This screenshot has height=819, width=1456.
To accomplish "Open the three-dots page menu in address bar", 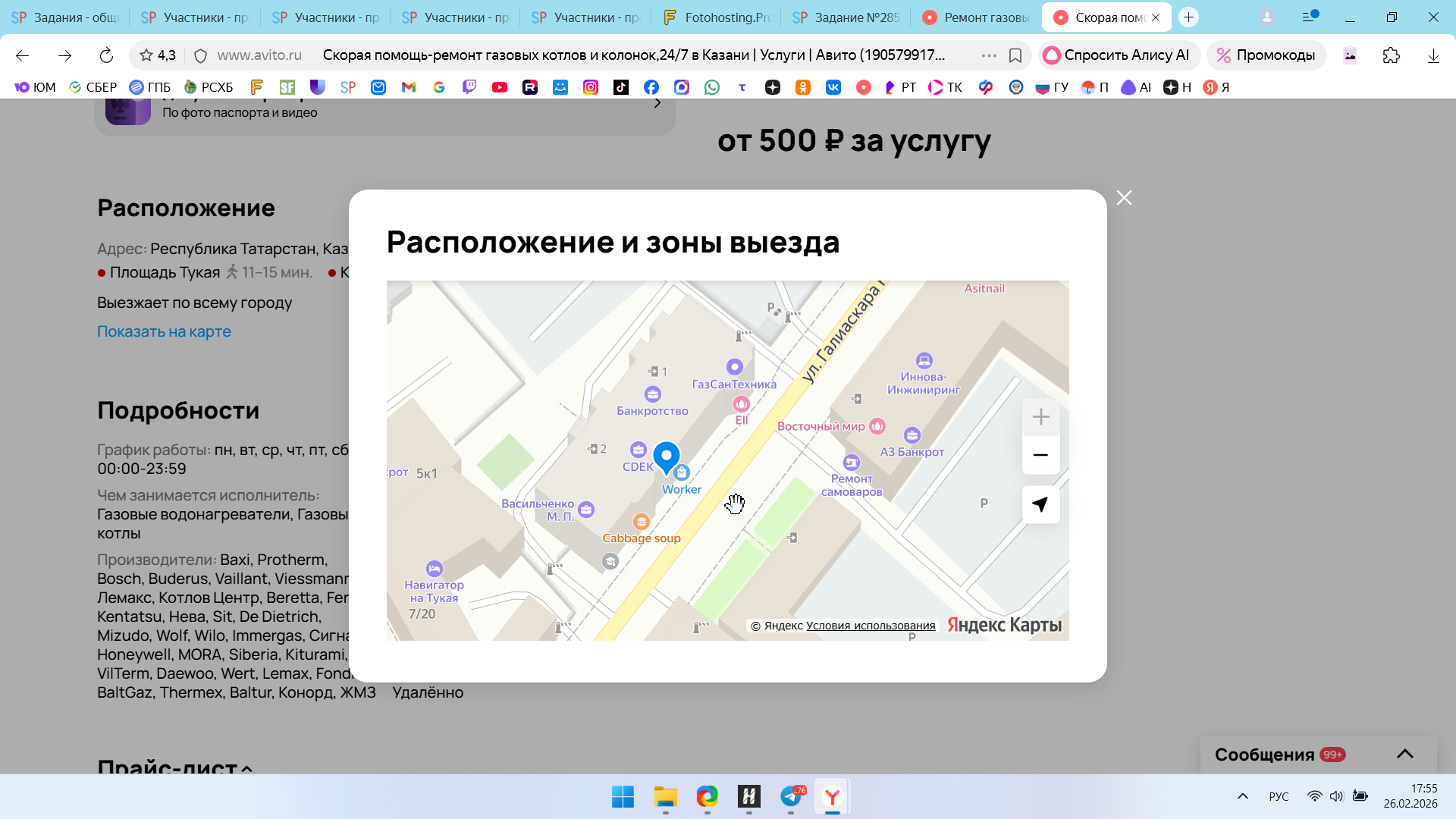I will coord(988,55).
